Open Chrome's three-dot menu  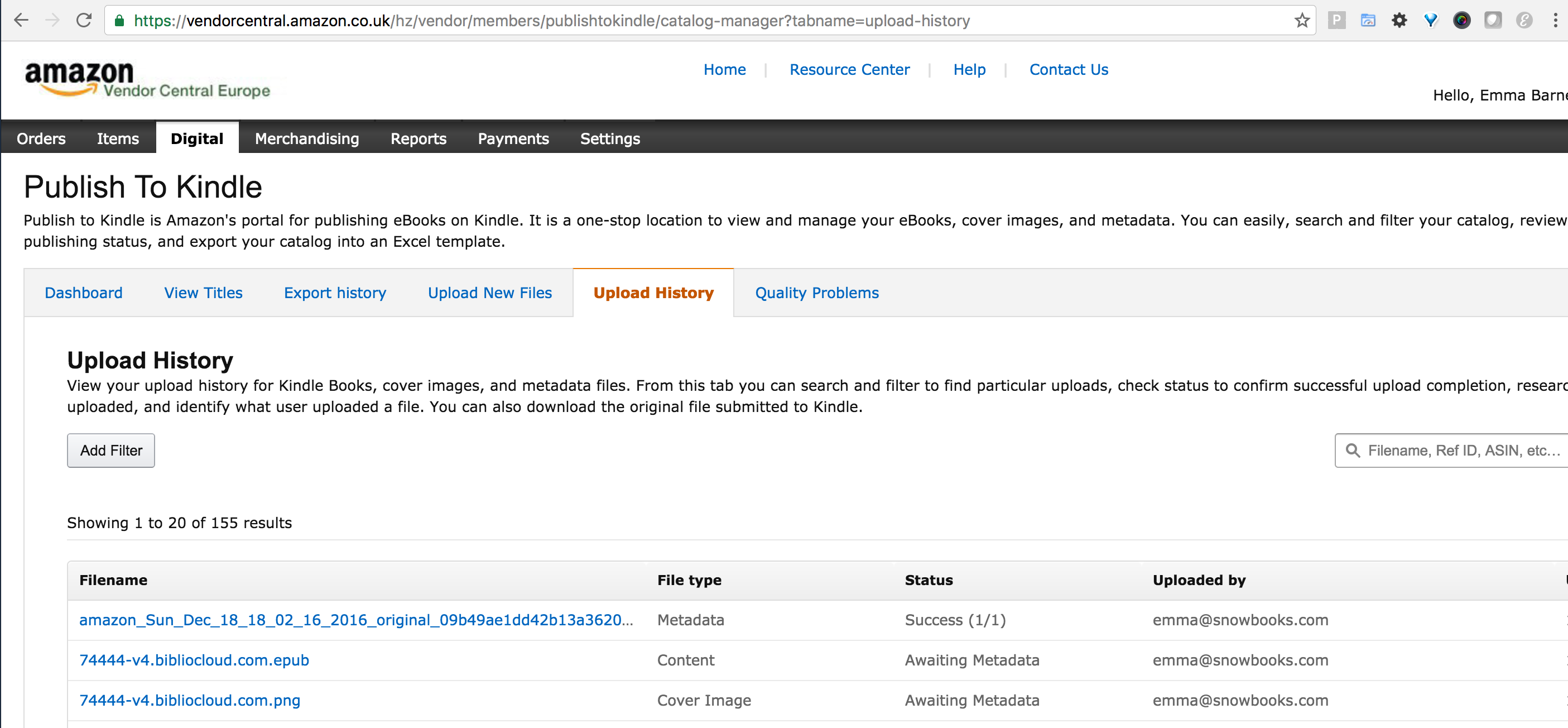pos(1555,21)
